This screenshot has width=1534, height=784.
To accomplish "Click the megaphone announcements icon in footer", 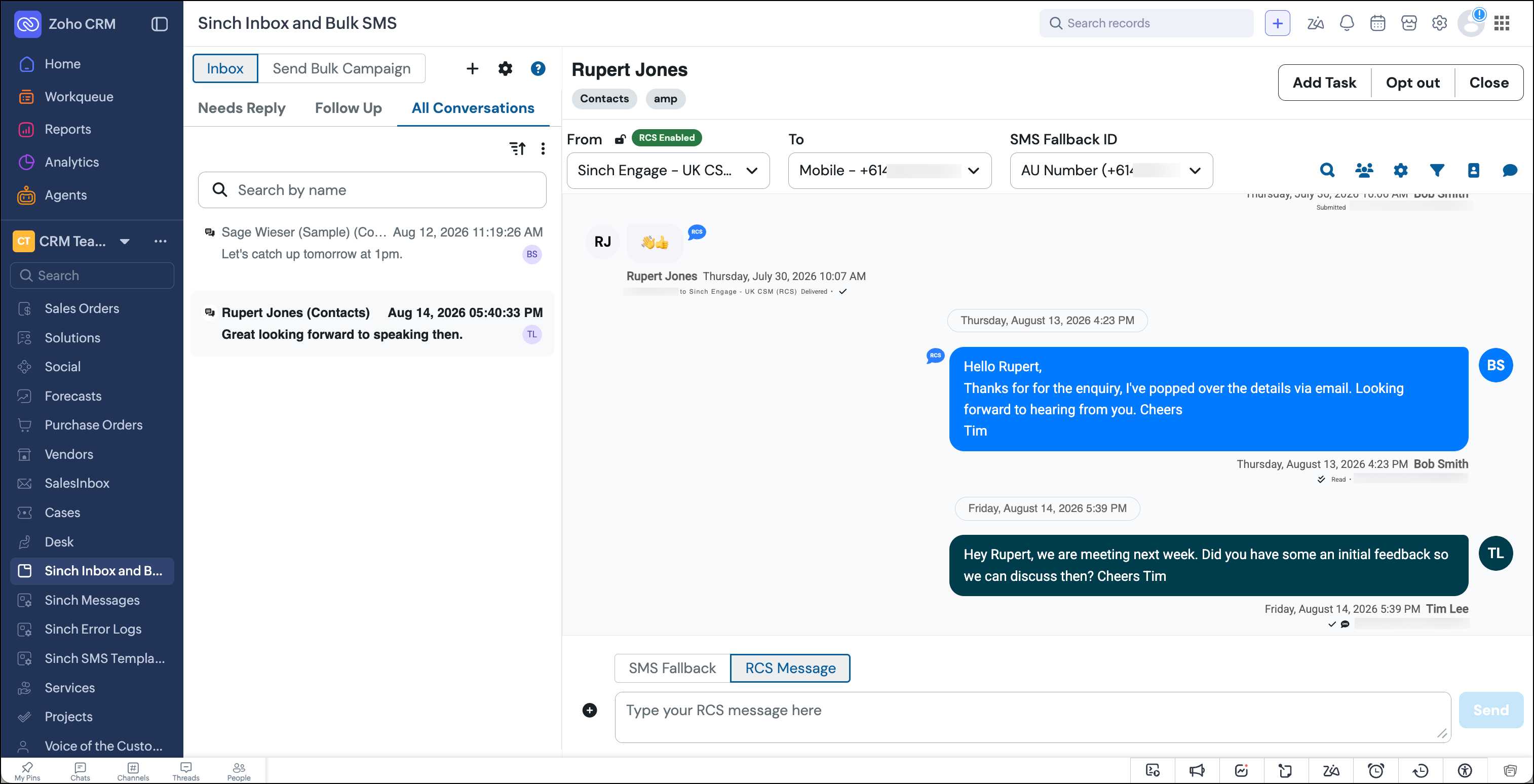I will click(x=1197, y=770).
